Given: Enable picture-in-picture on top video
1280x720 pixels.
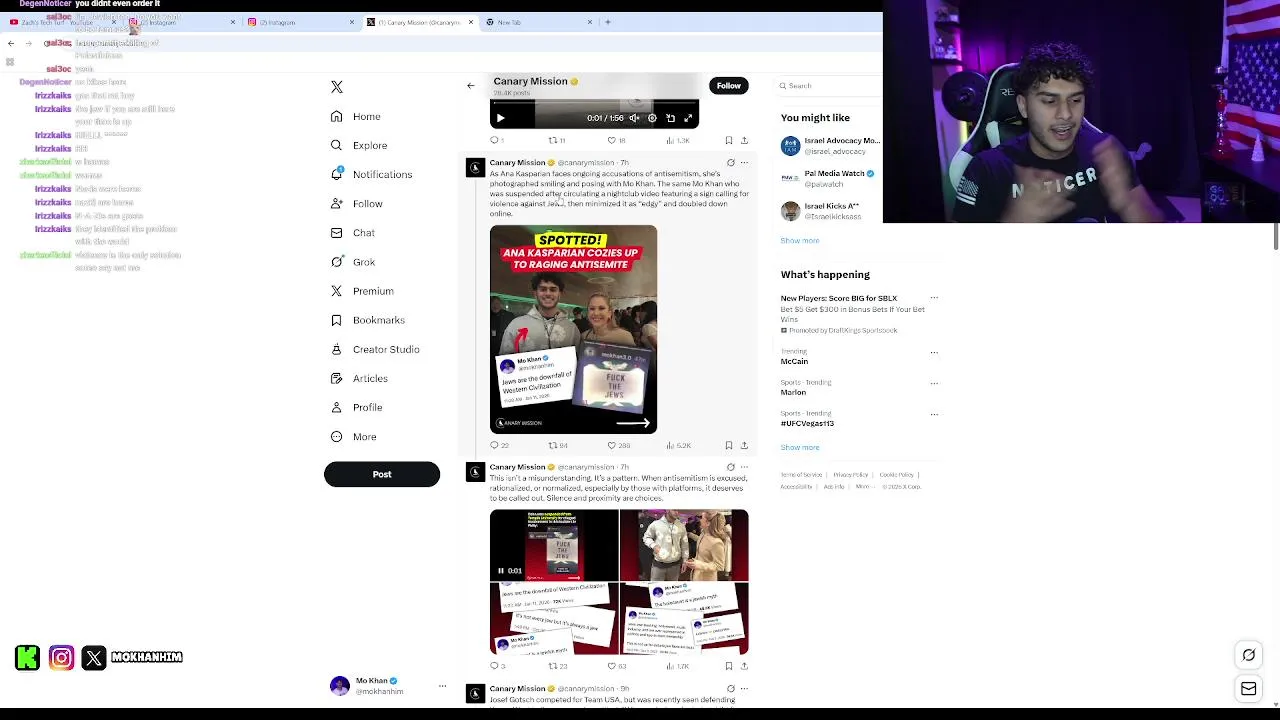Looking at the screenshot, I should [x=670, y=118].
